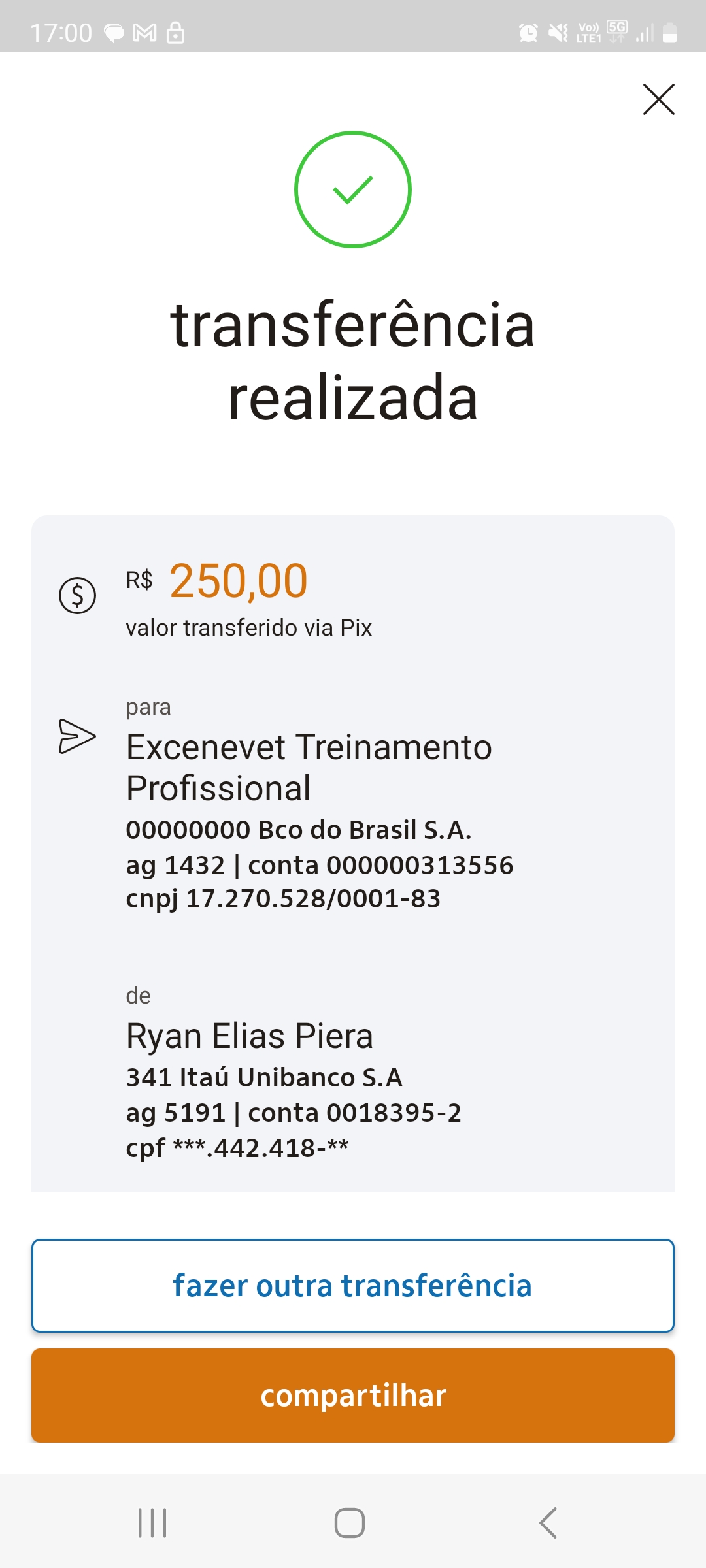Tap the alarm clock status icon
This screenshot has width=706, height=1568.
click(528, 32)
